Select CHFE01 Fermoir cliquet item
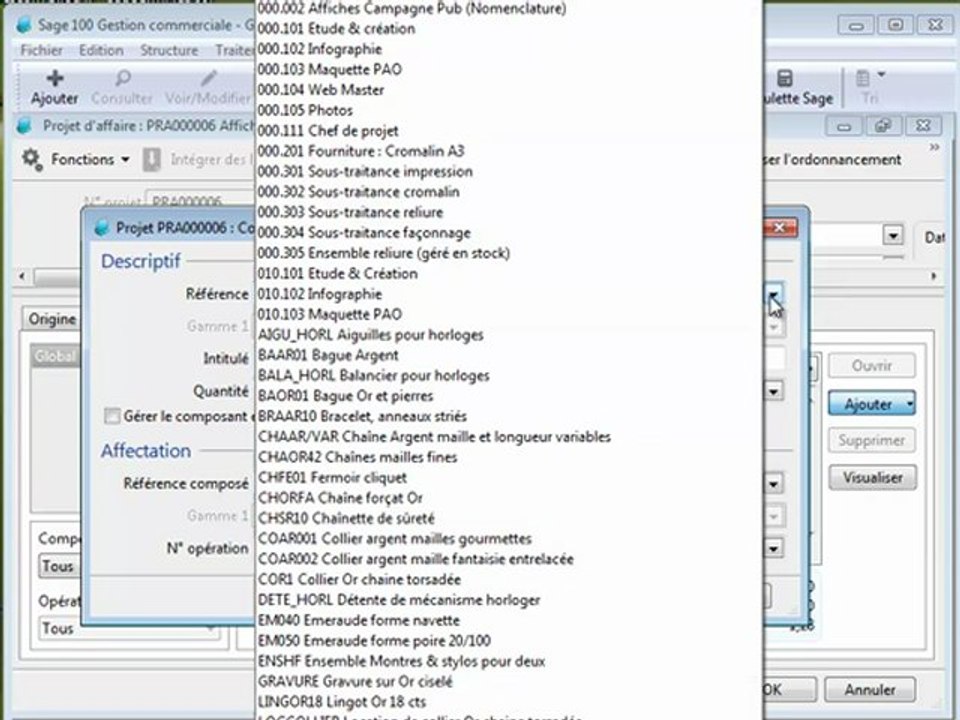This screenshot has height=720, width=960. [x=332, y=478]
